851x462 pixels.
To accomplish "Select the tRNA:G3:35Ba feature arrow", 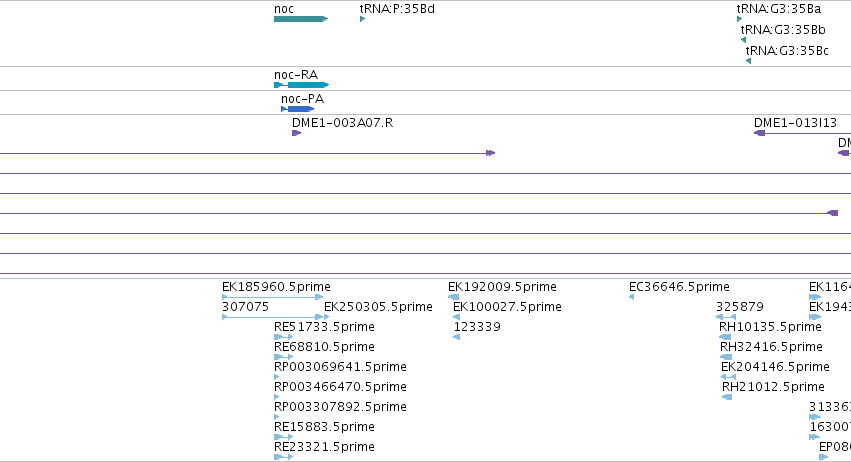I will [739, 19].
